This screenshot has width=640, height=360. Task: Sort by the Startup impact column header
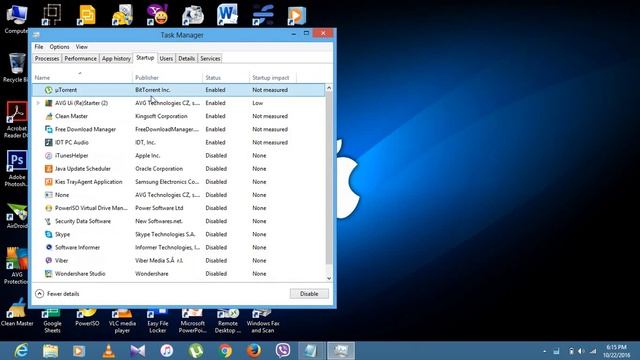[x=273, y=78]
